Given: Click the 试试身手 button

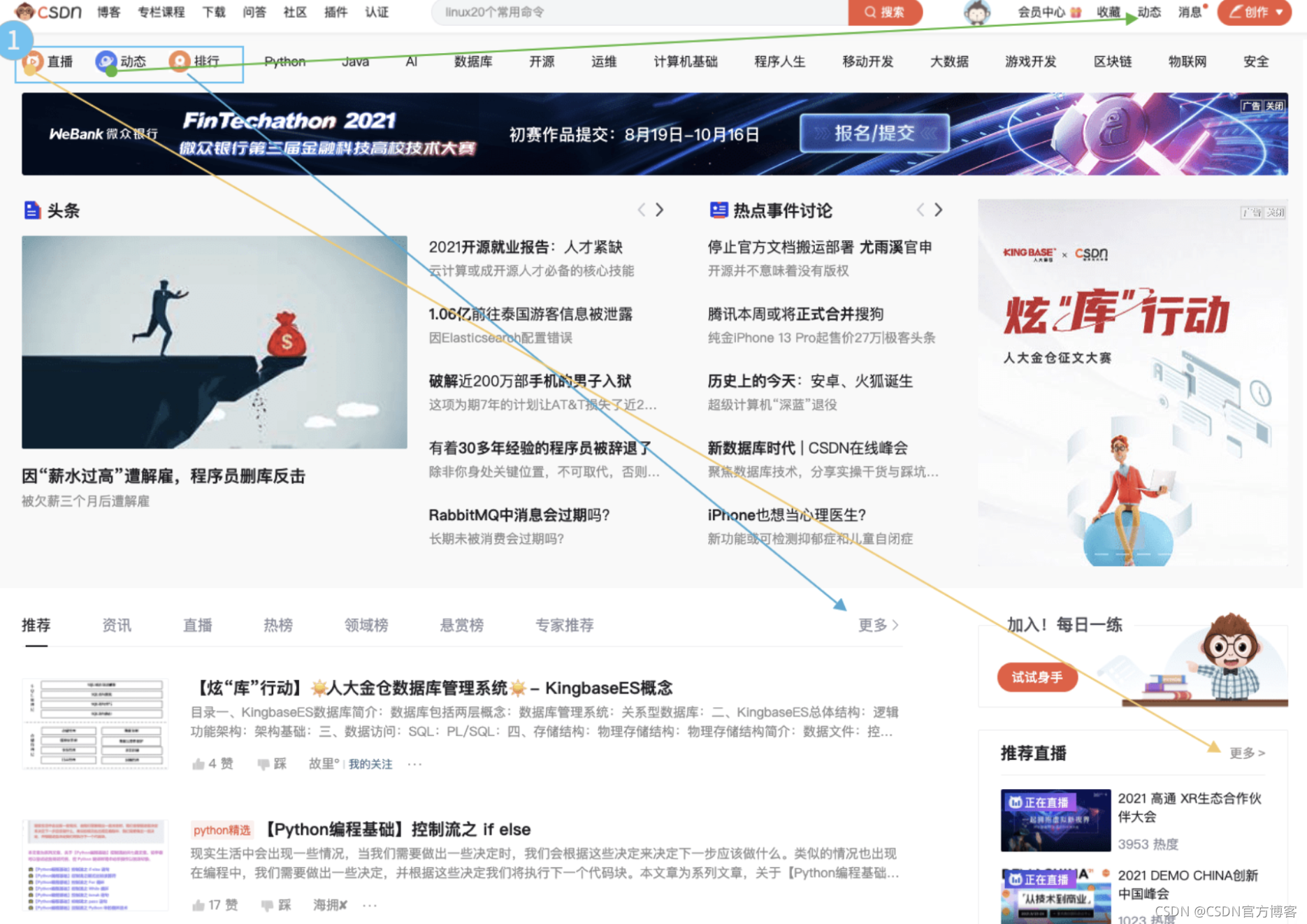Looking at the screenshot, I should tap(1037, 677).
